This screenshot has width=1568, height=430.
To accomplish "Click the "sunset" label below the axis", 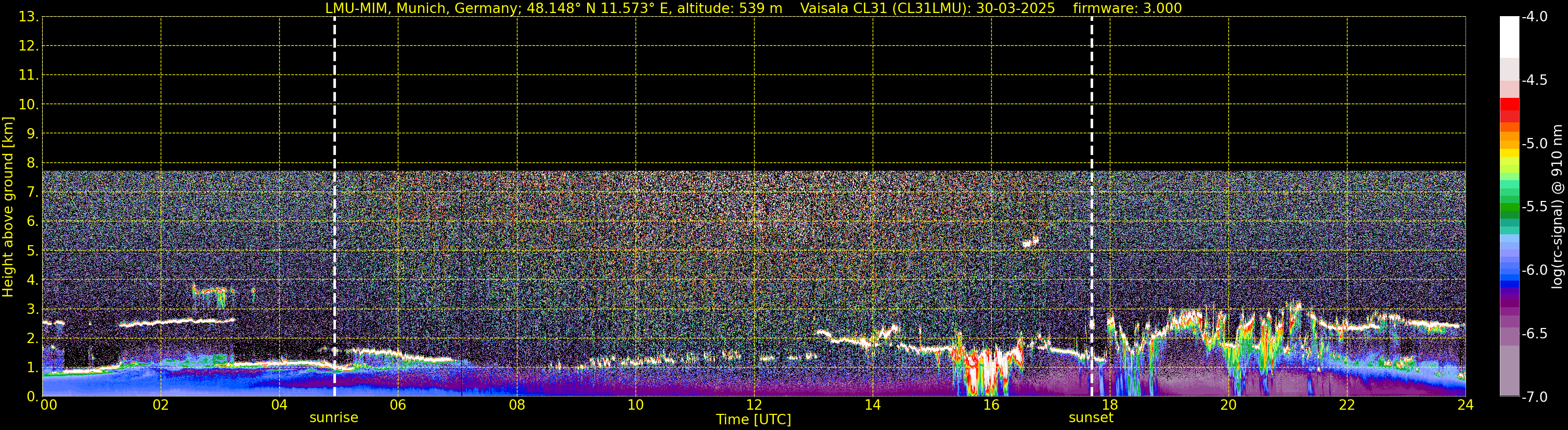I will [x=1091, y=418].
